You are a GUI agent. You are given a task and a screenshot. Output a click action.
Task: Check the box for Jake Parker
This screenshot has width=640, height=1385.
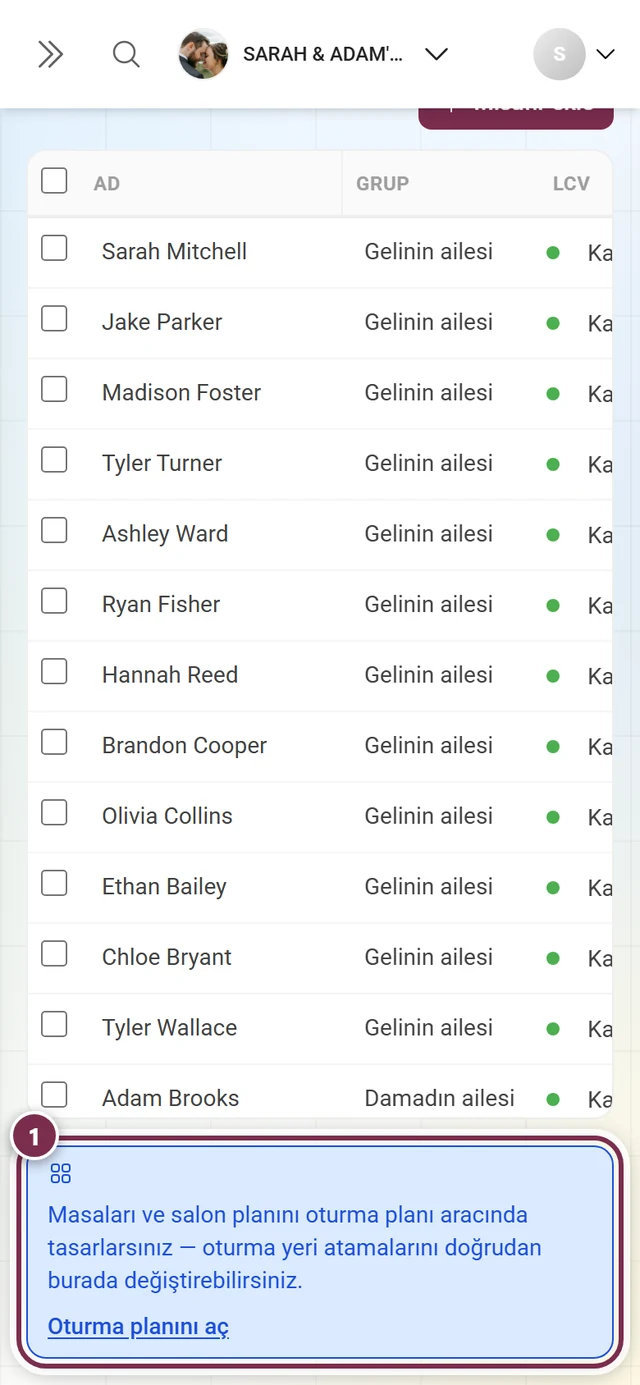[x=54, y=319]
